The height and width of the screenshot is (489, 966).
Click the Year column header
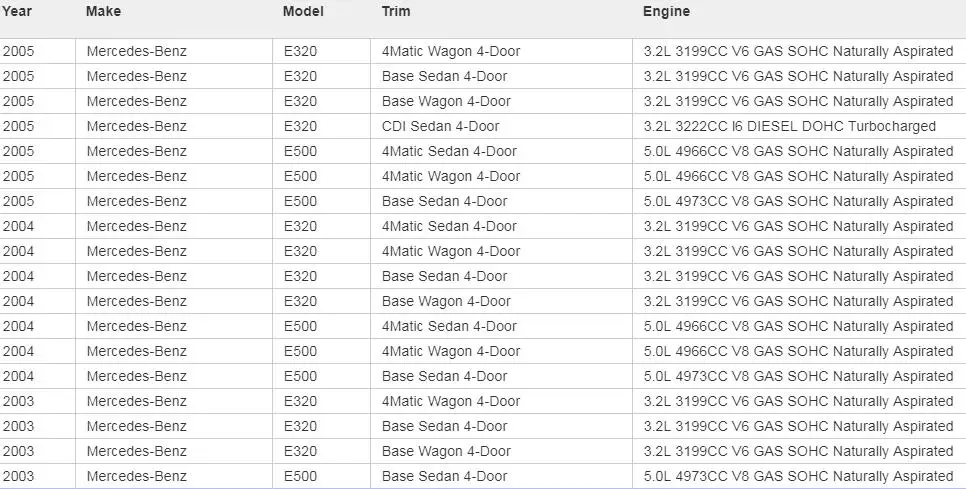click(x=17, y=11)
